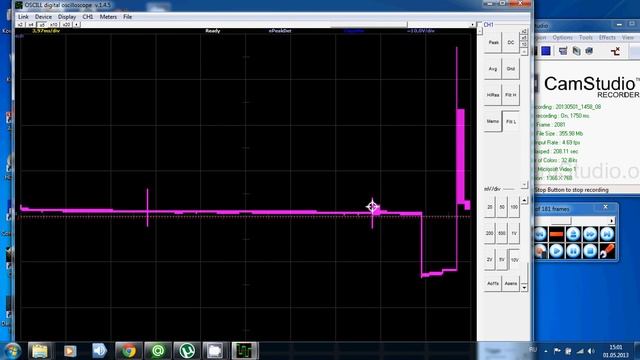Open CamStudio Options menu
This screenshot has width=640, height=360.
click(562, 38)
